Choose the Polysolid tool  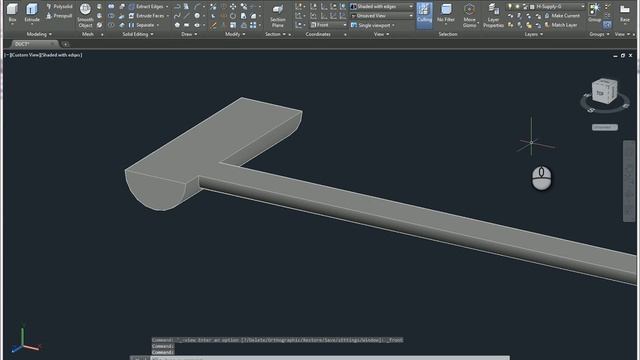coord(59,7)
